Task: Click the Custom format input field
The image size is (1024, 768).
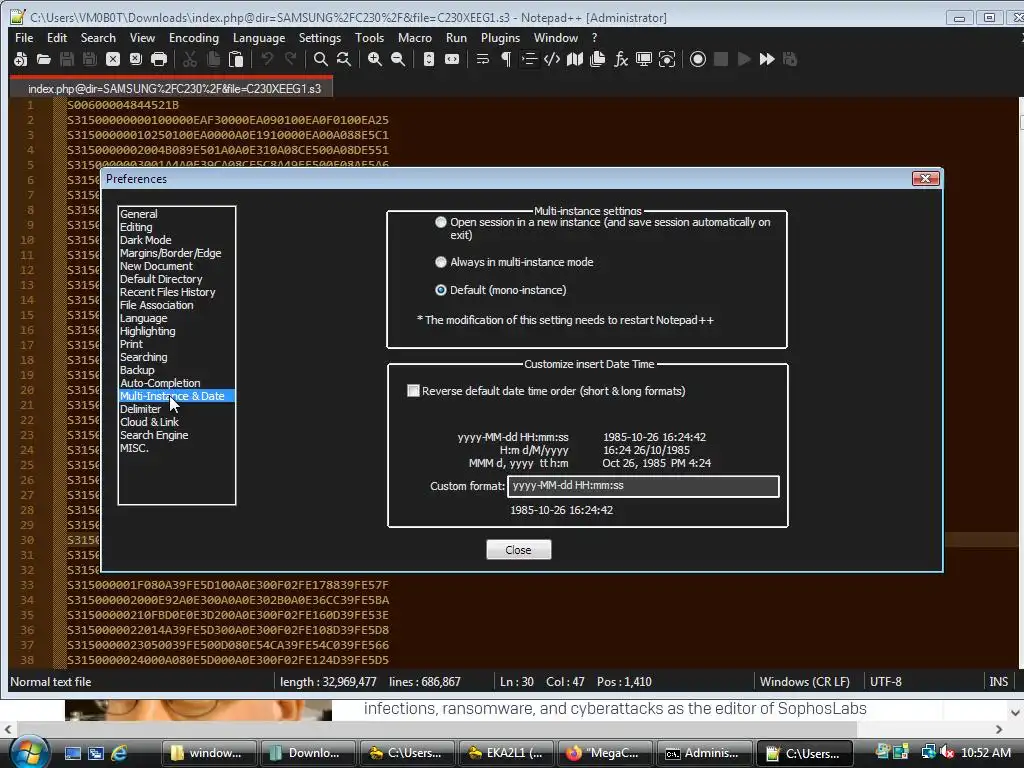Action: (x=643, y=486)
